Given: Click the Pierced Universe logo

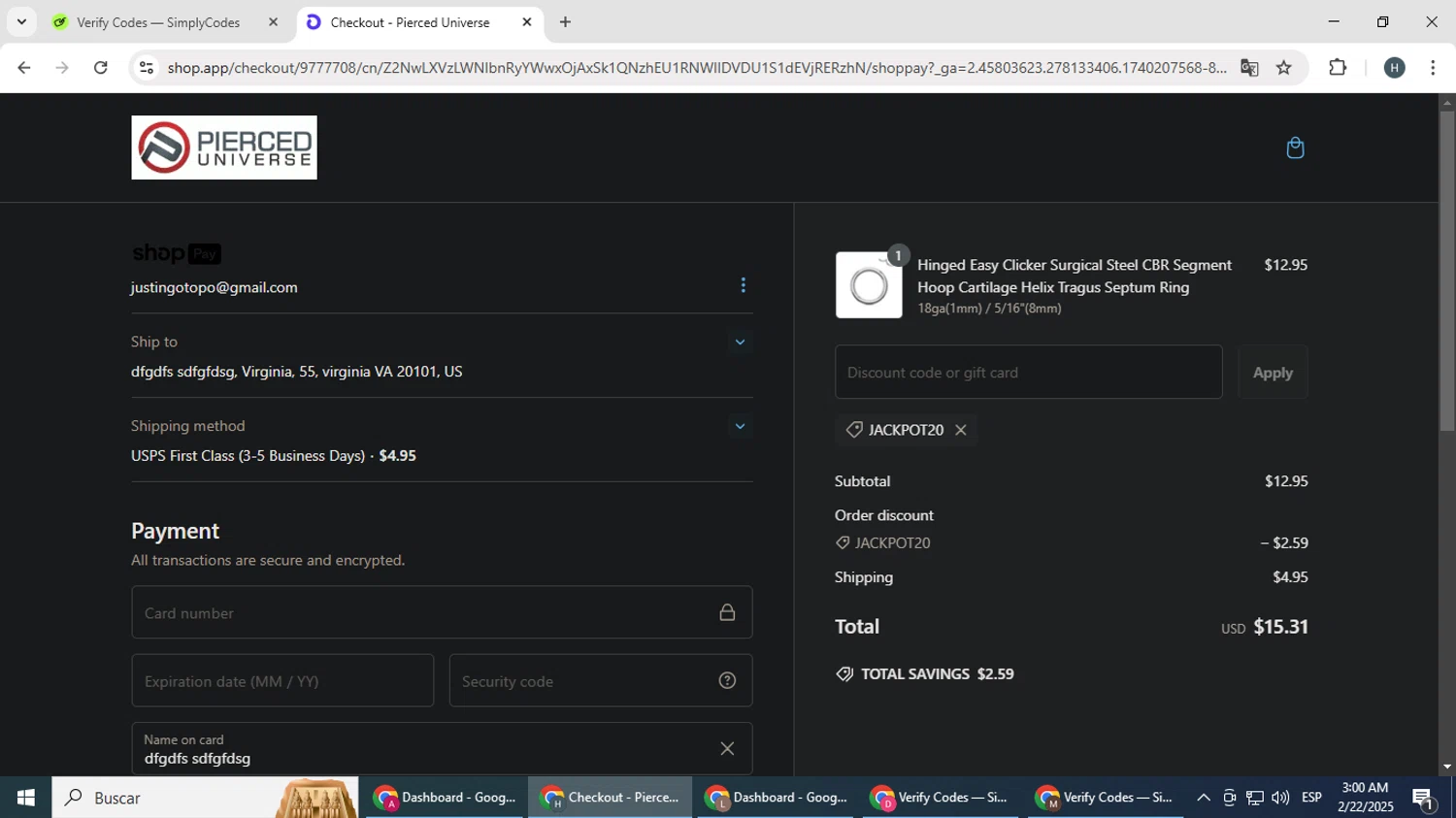Looking at the screenshot, I should pyautogui.click(x=224, y=147).
